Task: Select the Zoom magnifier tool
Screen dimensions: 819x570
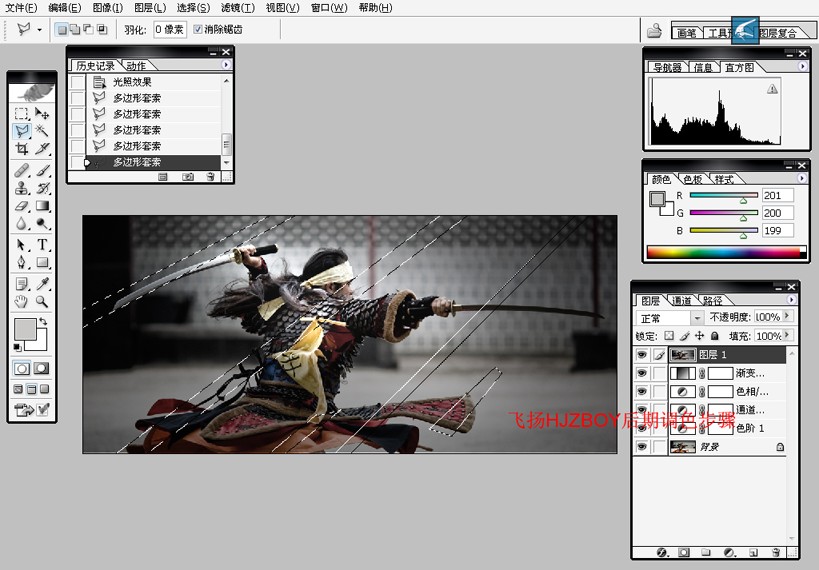Action: (42, 301)
